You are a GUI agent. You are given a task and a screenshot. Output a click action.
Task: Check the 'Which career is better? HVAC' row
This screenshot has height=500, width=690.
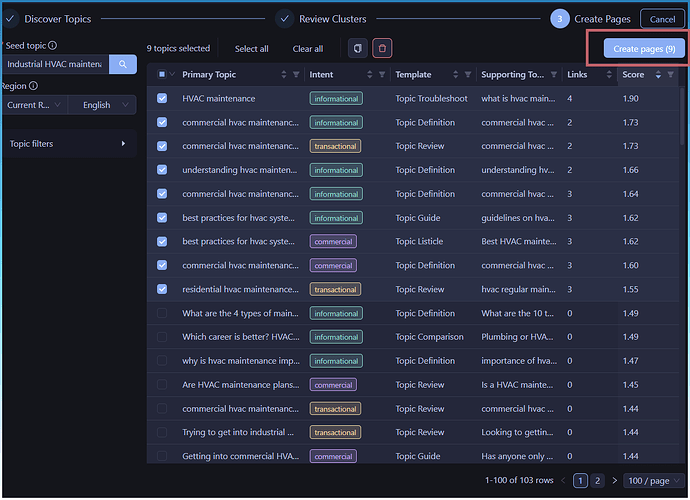163,337
